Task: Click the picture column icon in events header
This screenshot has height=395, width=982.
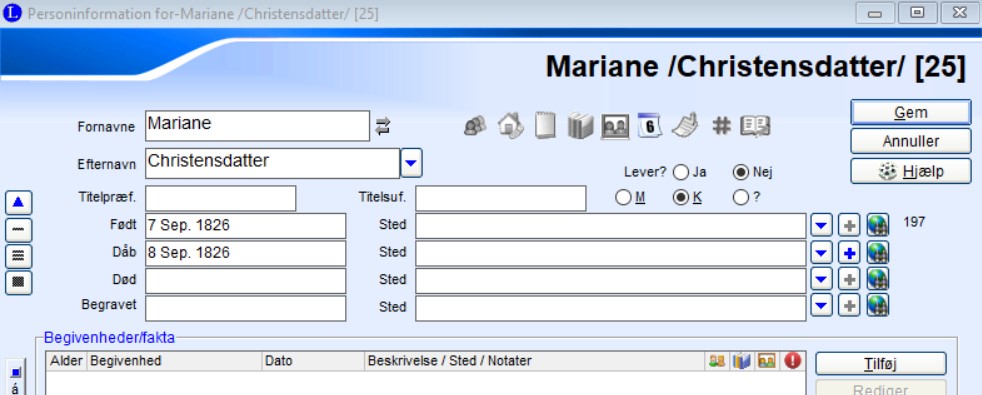Action: coord(767,361)
